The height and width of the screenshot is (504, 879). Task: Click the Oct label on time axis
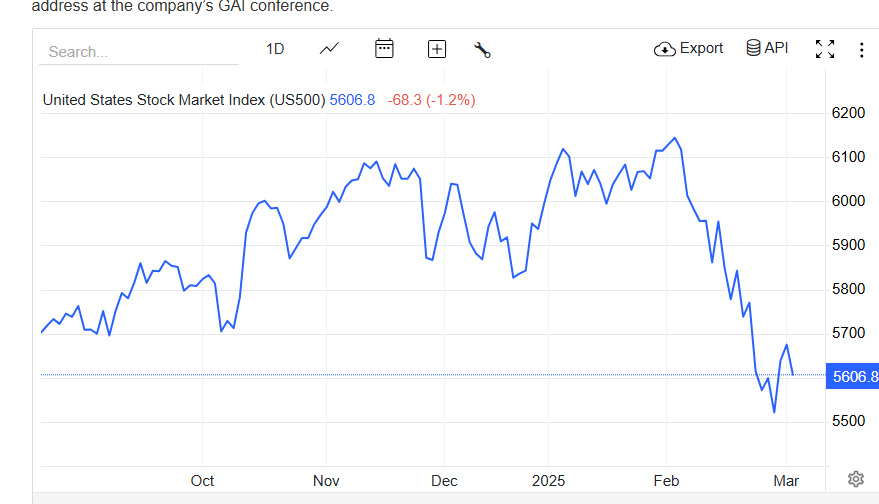tap(202, 481)
